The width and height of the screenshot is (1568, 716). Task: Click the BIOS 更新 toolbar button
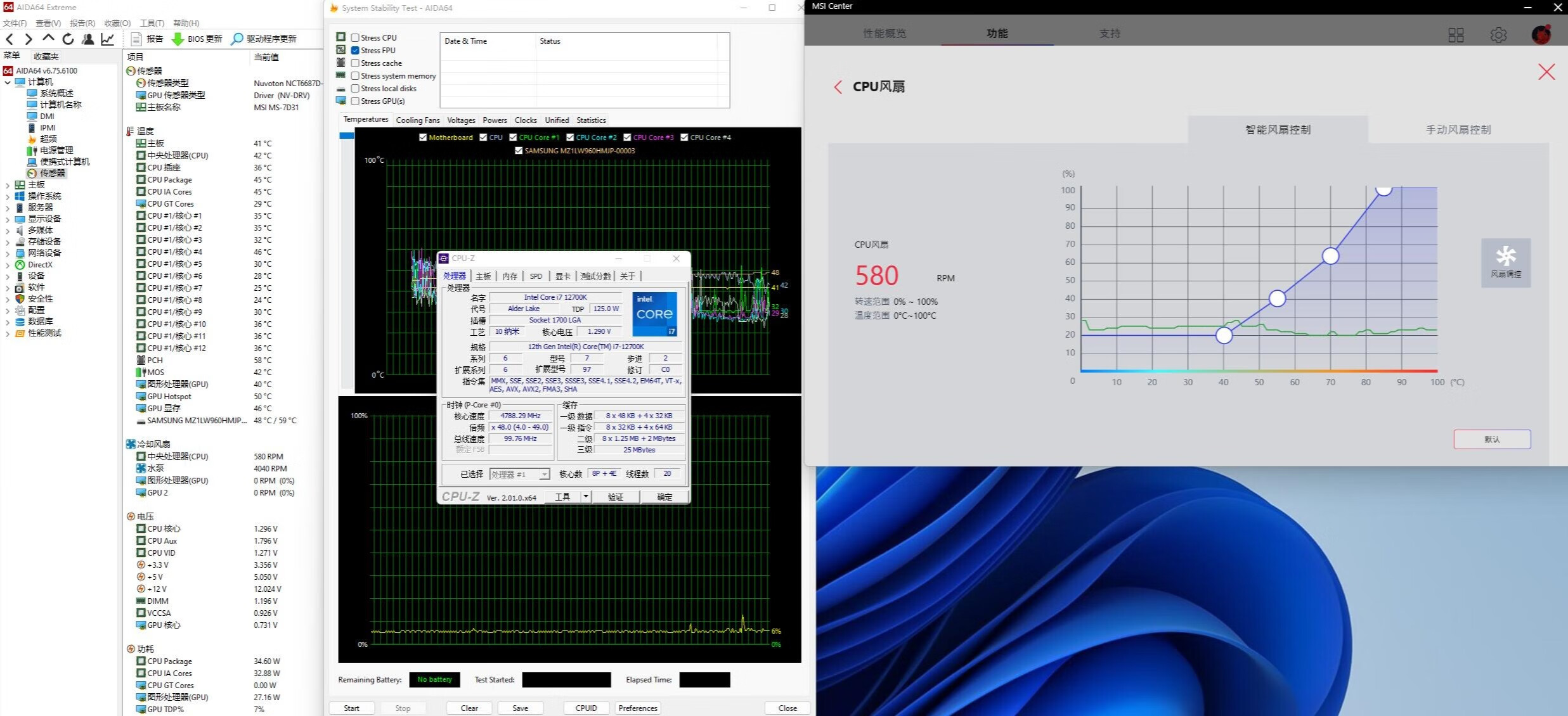(x=197, y=39)
